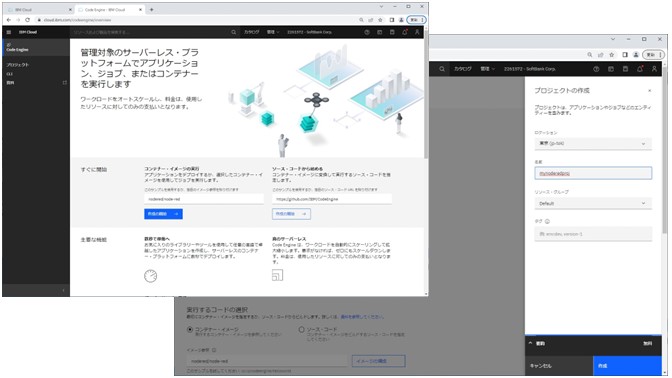Open user profile icon in back window
This screenshot has height=378, width=672.
(x=654, y=69)
